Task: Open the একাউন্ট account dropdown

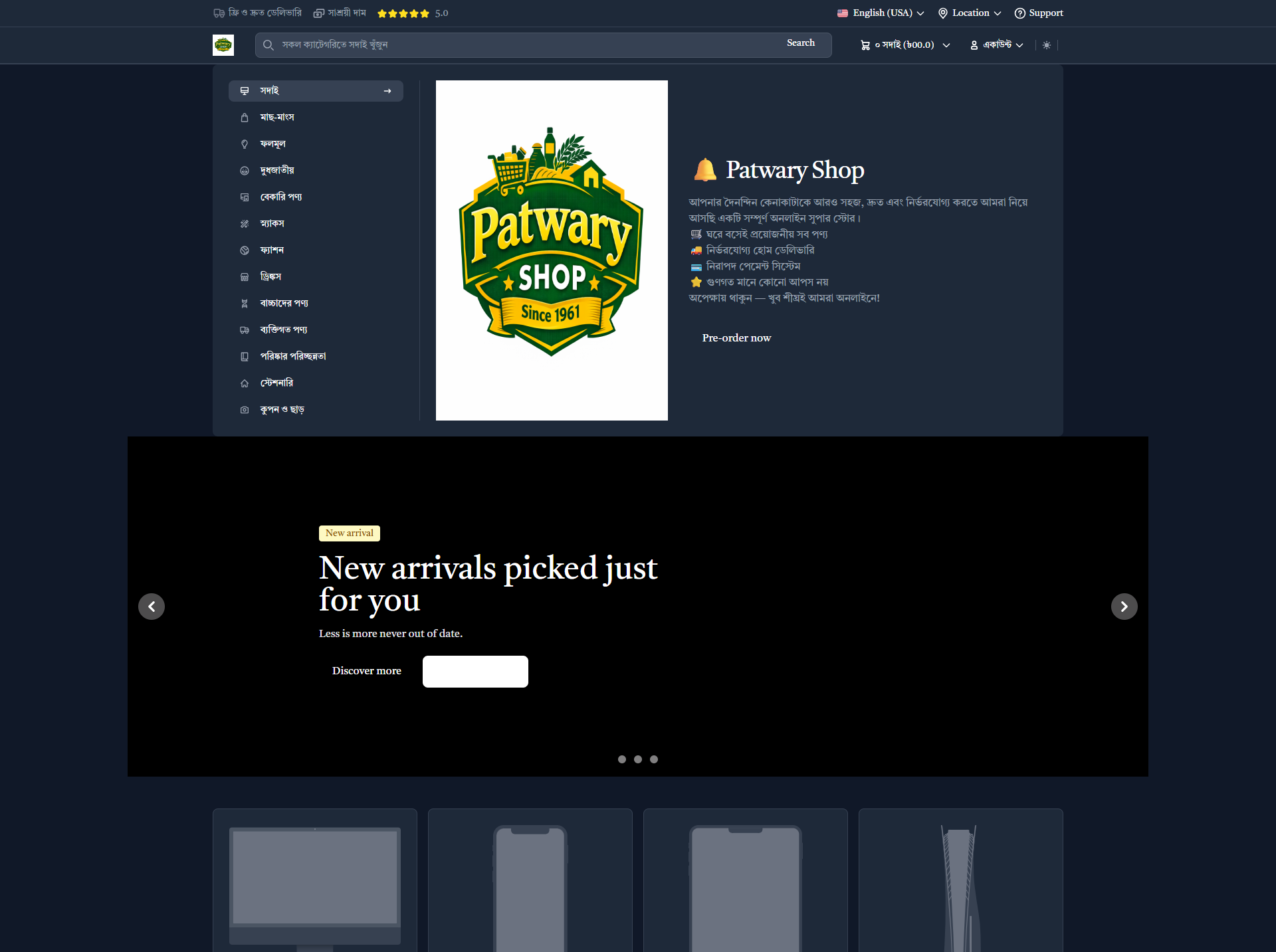Action: (x=996, y=45)
